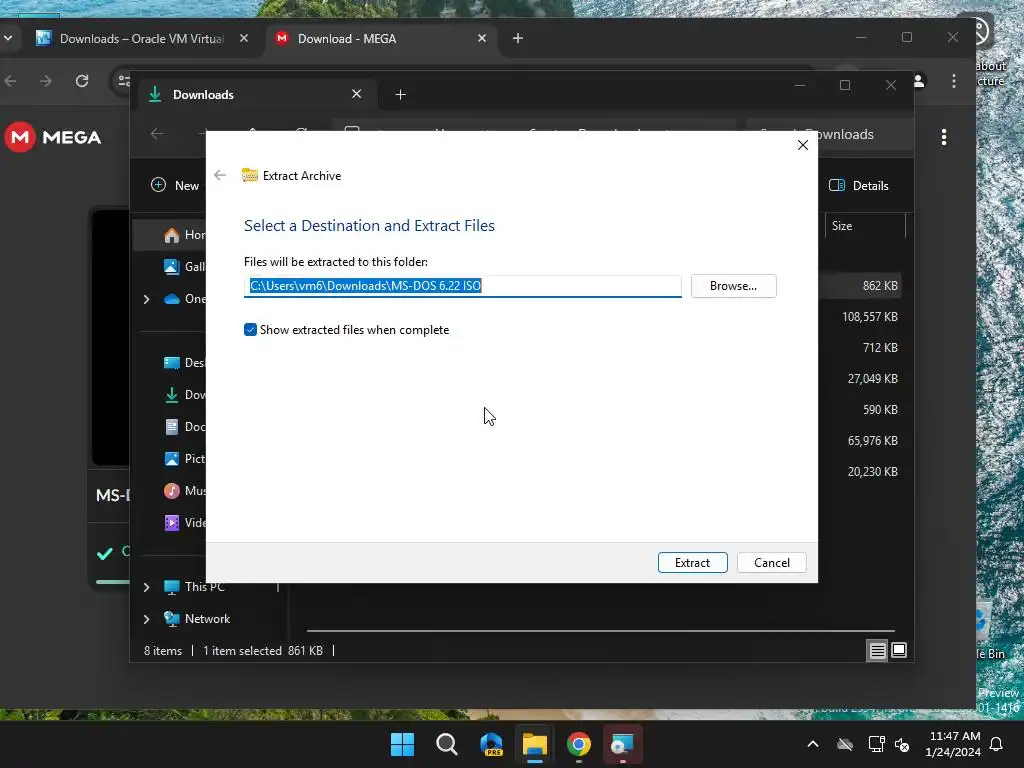This screenshot has width=1024, height=768.
Task: Open Gallery in the navigation pane
Action: 185,266
